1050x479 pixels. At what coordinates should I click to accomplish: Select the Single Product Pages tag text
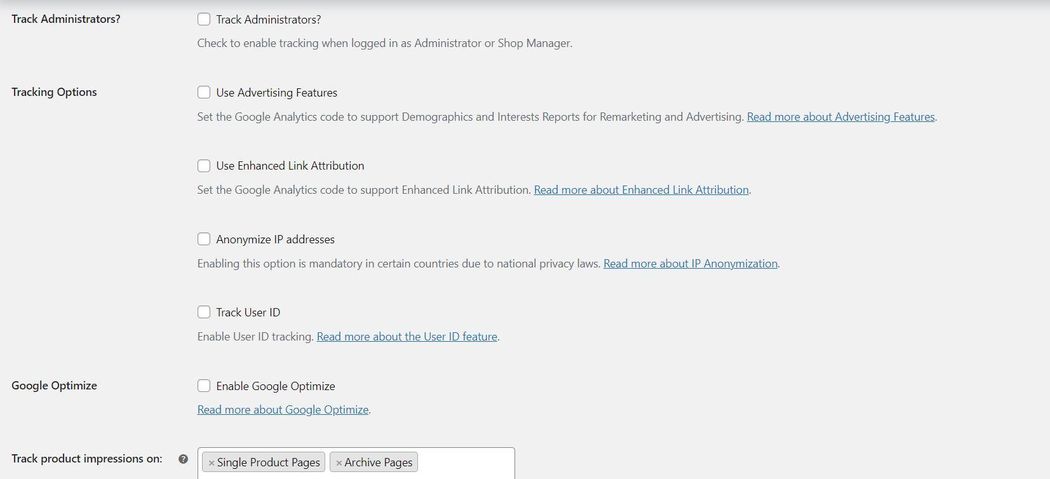(x=268, y=463)
